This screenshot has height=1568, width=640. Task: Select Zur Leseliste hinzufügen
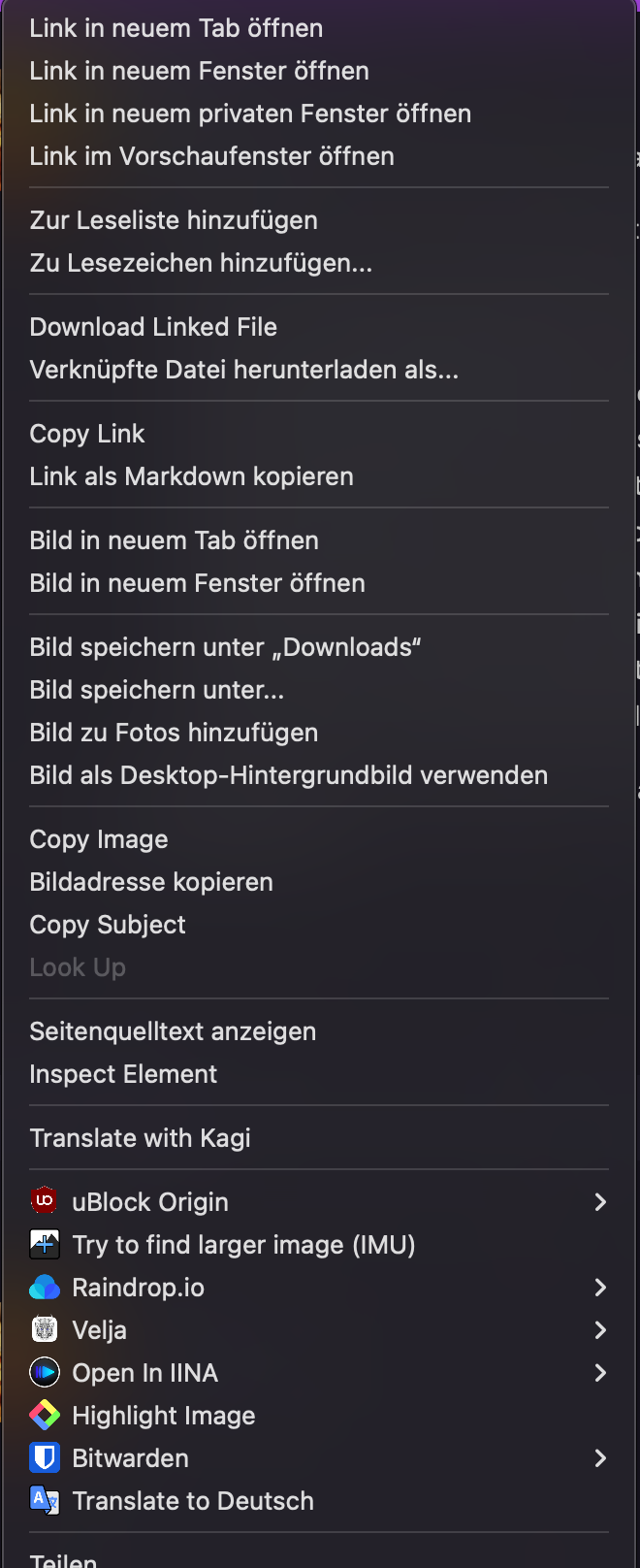click(x=174, y=220)
